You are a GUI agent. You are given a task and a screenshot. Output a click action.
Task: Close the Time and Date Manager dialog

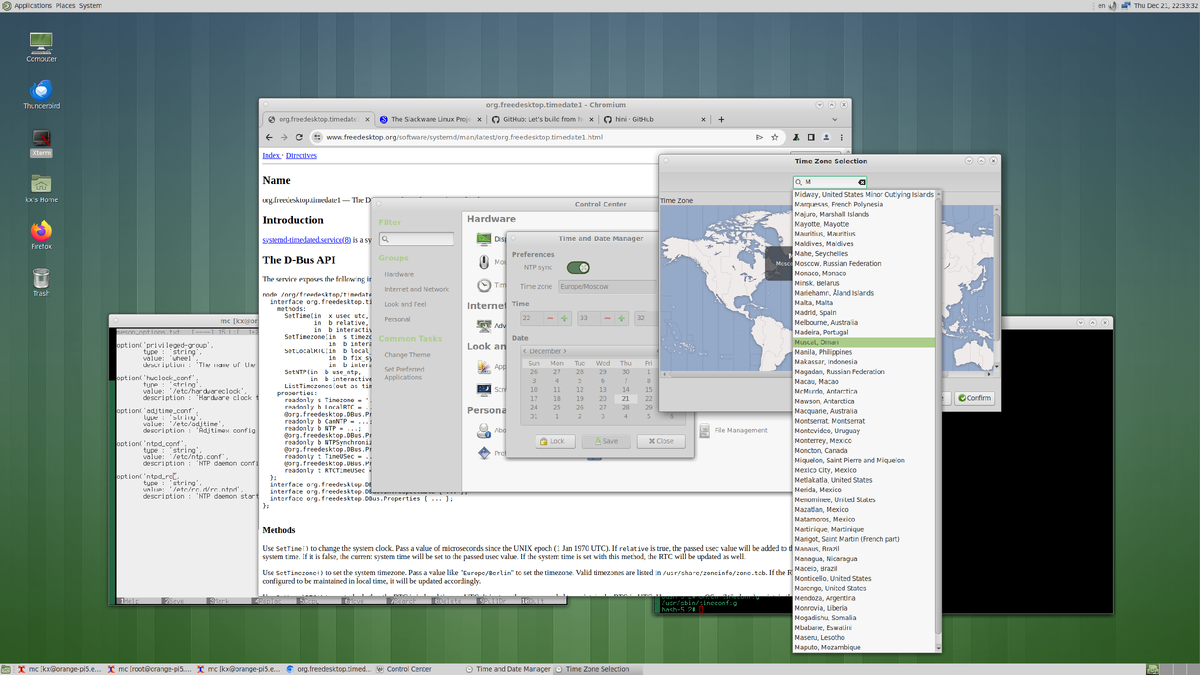660,441
